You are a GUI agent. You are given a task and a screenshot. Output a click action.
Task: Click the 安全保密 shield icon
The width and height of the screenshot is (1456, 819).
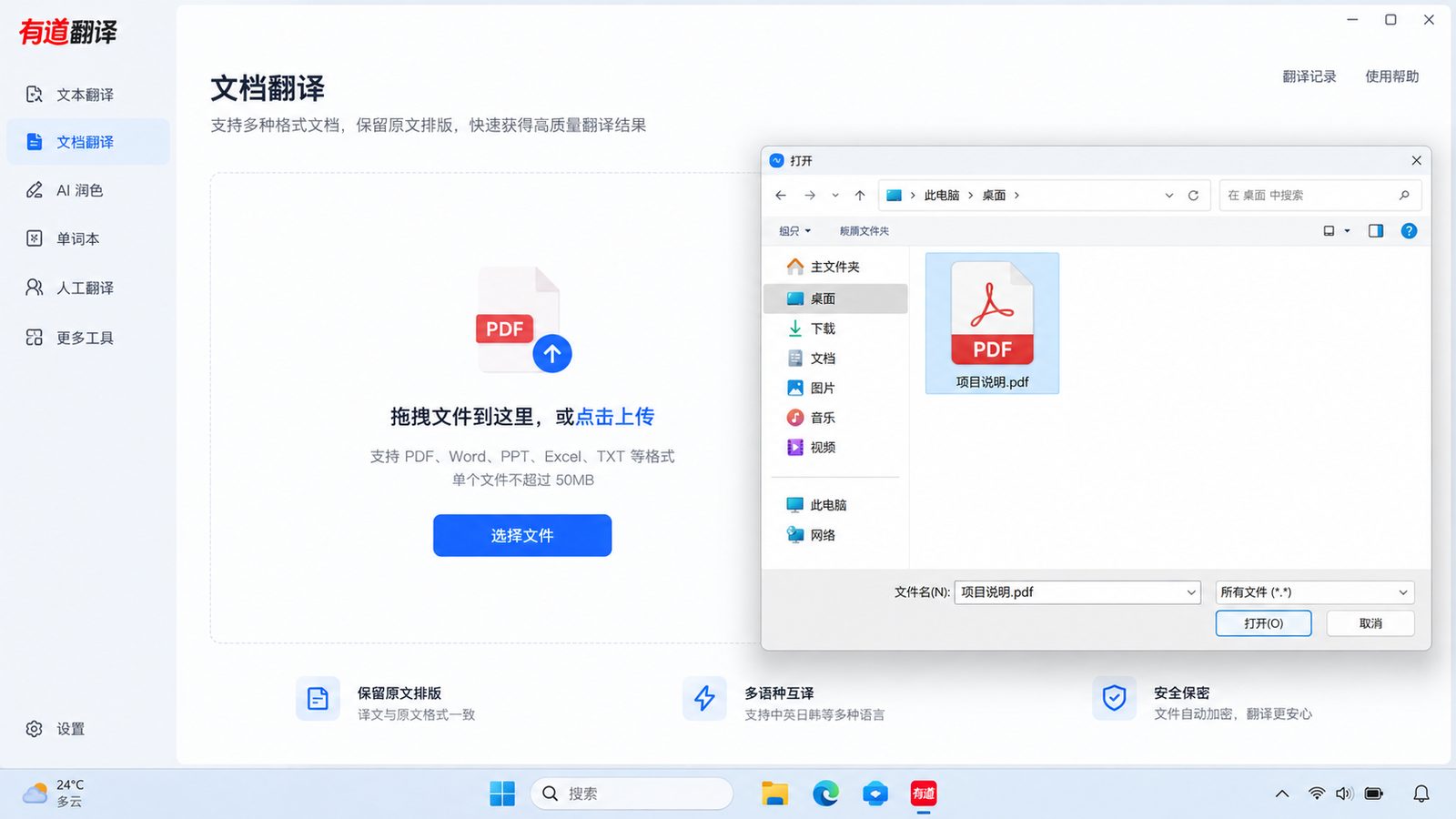click(1115, 699)
